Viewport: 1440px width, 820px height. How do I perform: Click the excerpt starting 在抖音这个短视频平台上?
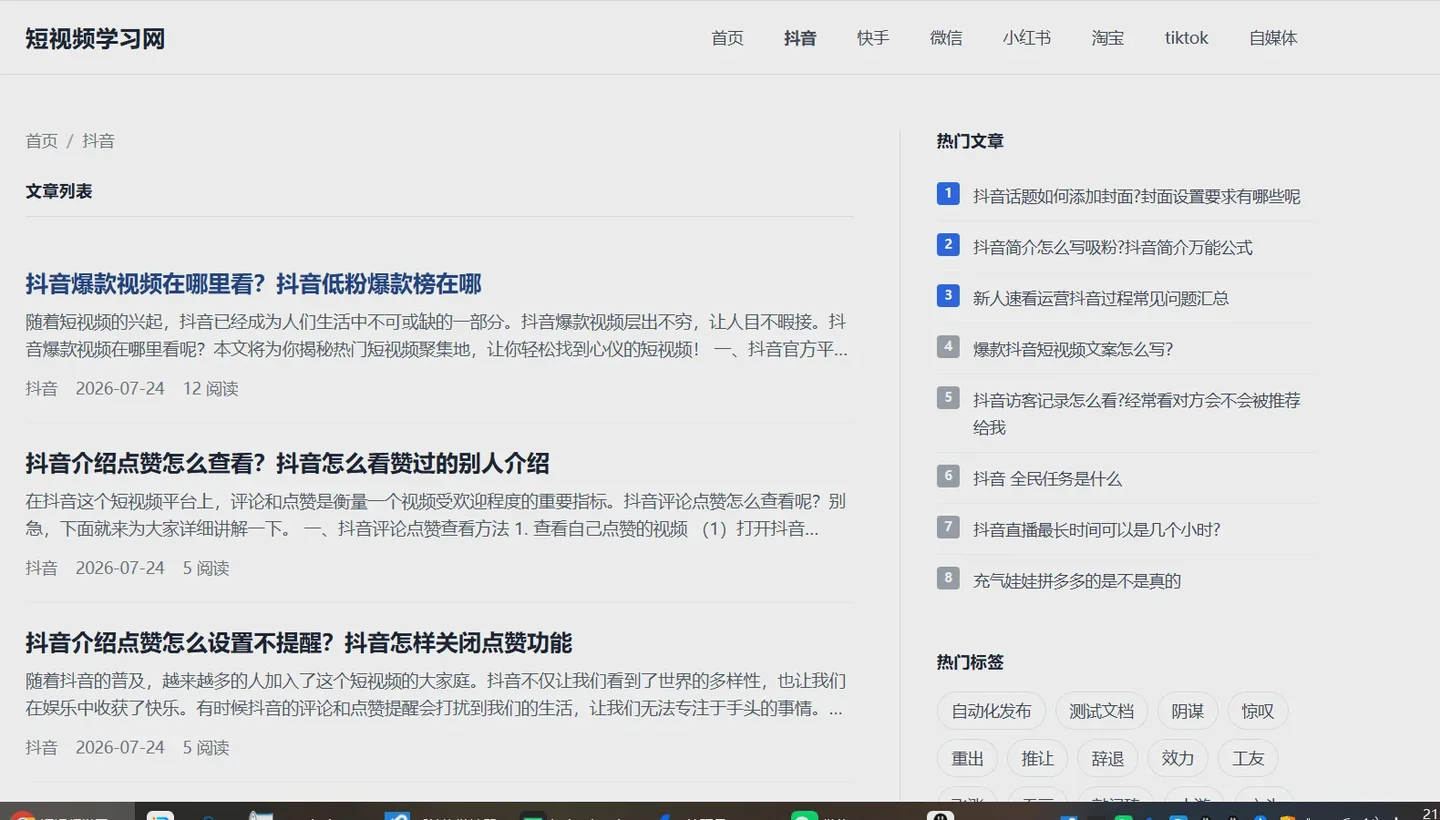[x=437, y=515]
